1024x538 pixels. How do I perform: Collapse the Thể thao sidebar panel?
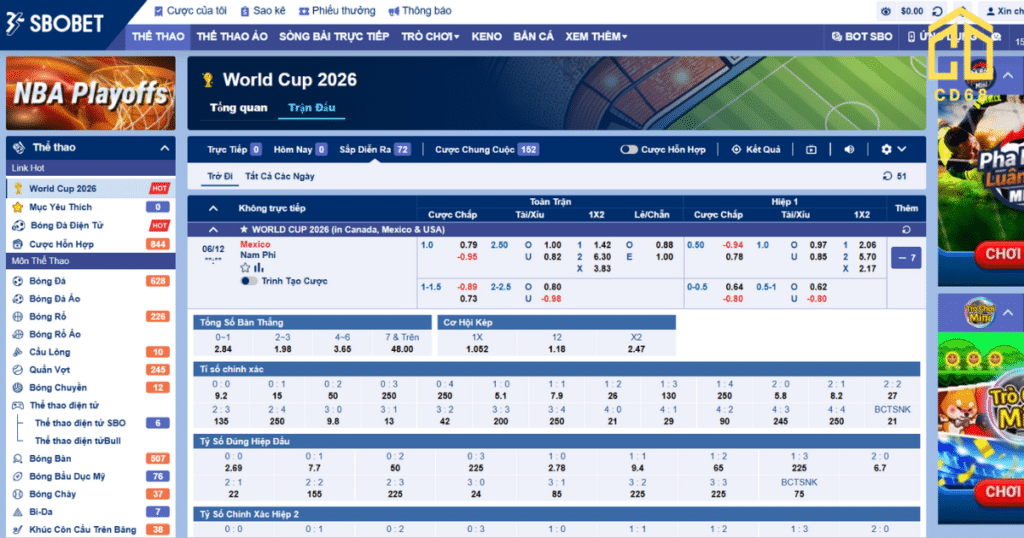[x=165, y=148]
